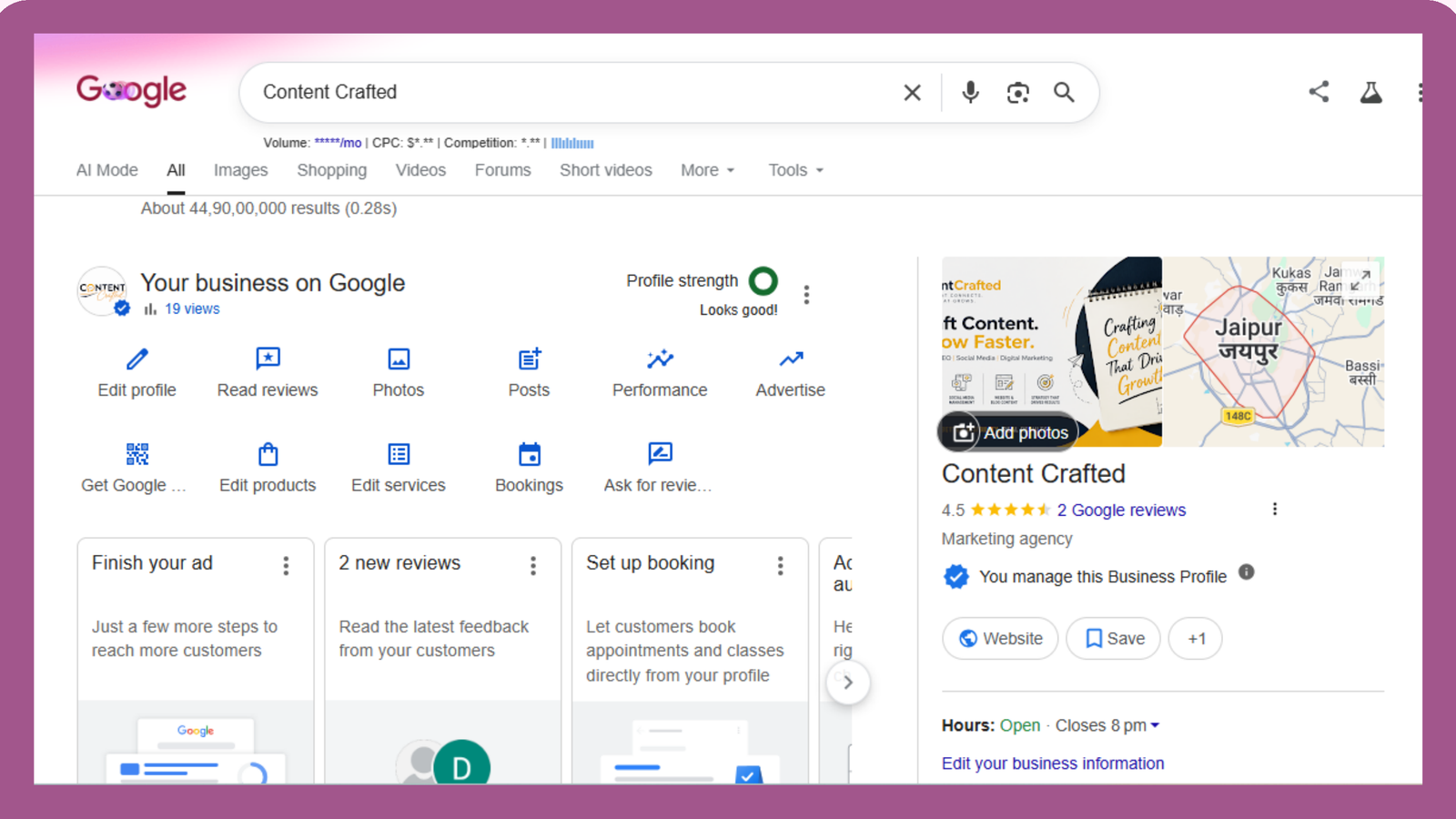Open Read reviews icon
The height and width of the screenshot is (819, 1456).
[x=268, y=359]
